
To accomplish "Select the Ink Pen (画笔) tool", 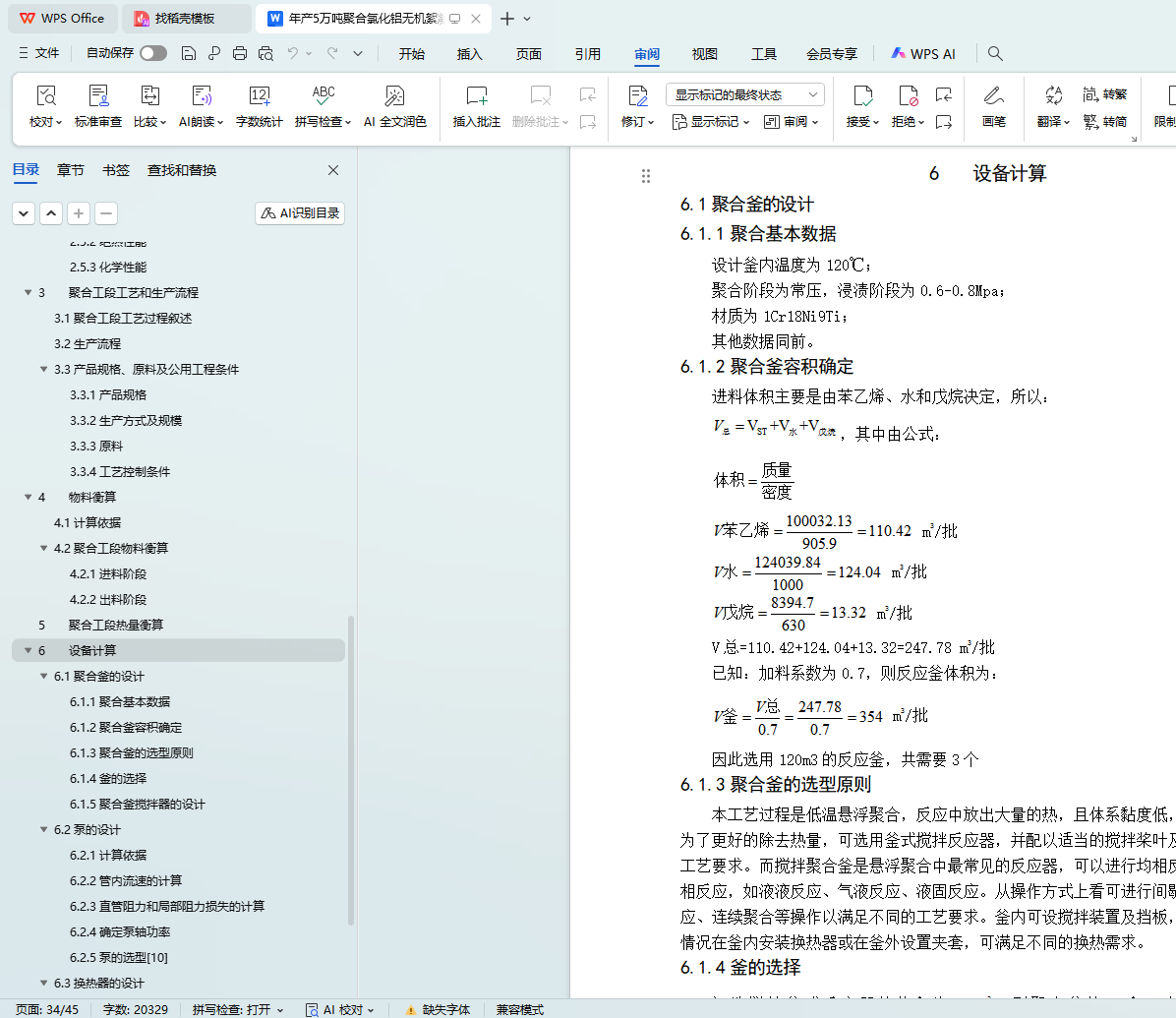I will (x=993, y=96).
